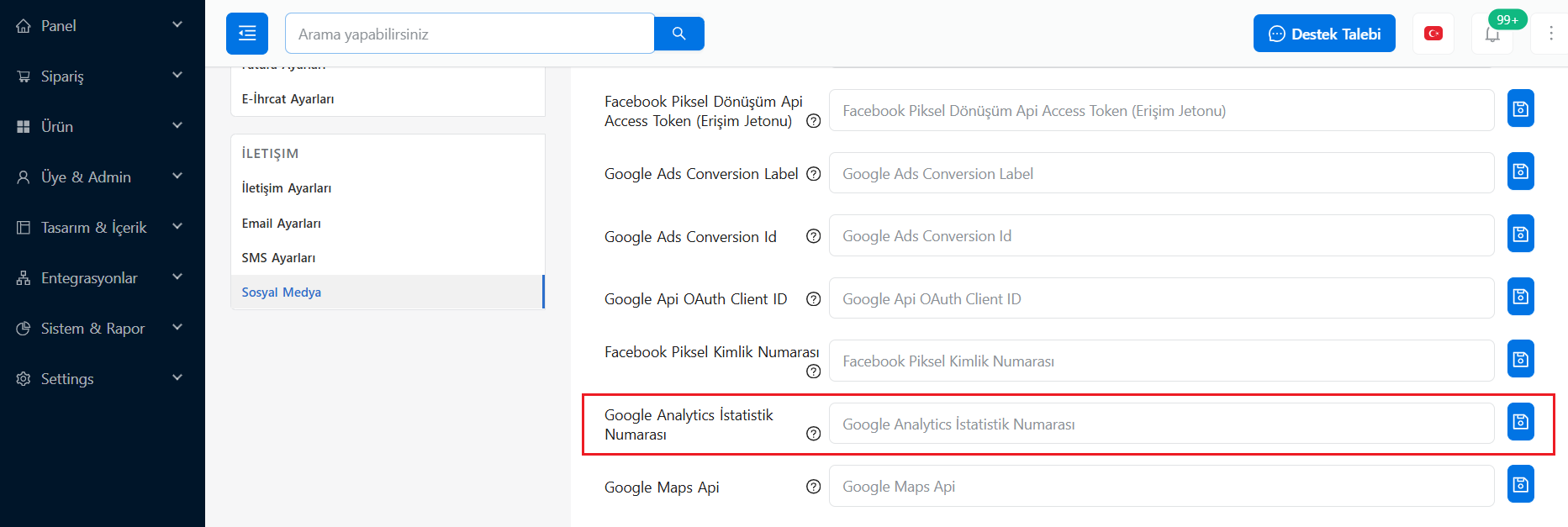Show help for Facebook Piksel Kimlik Numarası

coord(813,372)
